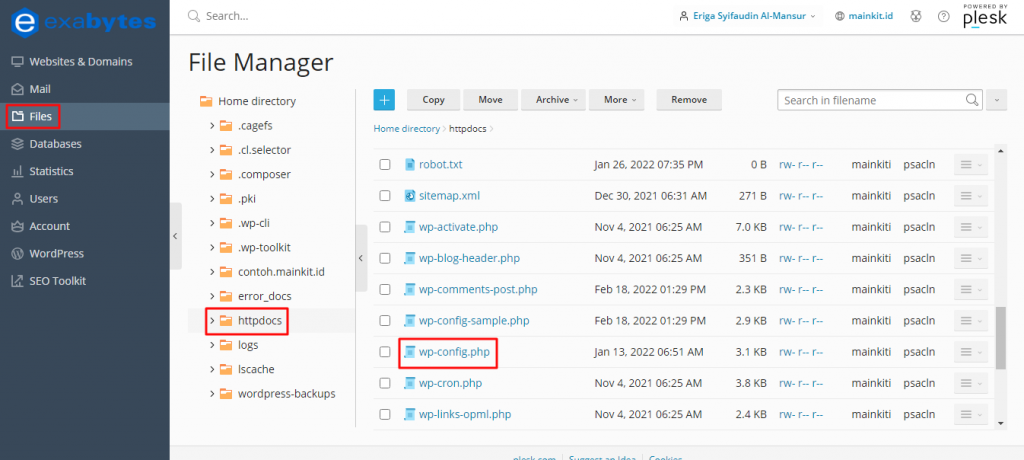
Task: Click the wp-blog-header.php file icon
Action: [x=409, y=258]
